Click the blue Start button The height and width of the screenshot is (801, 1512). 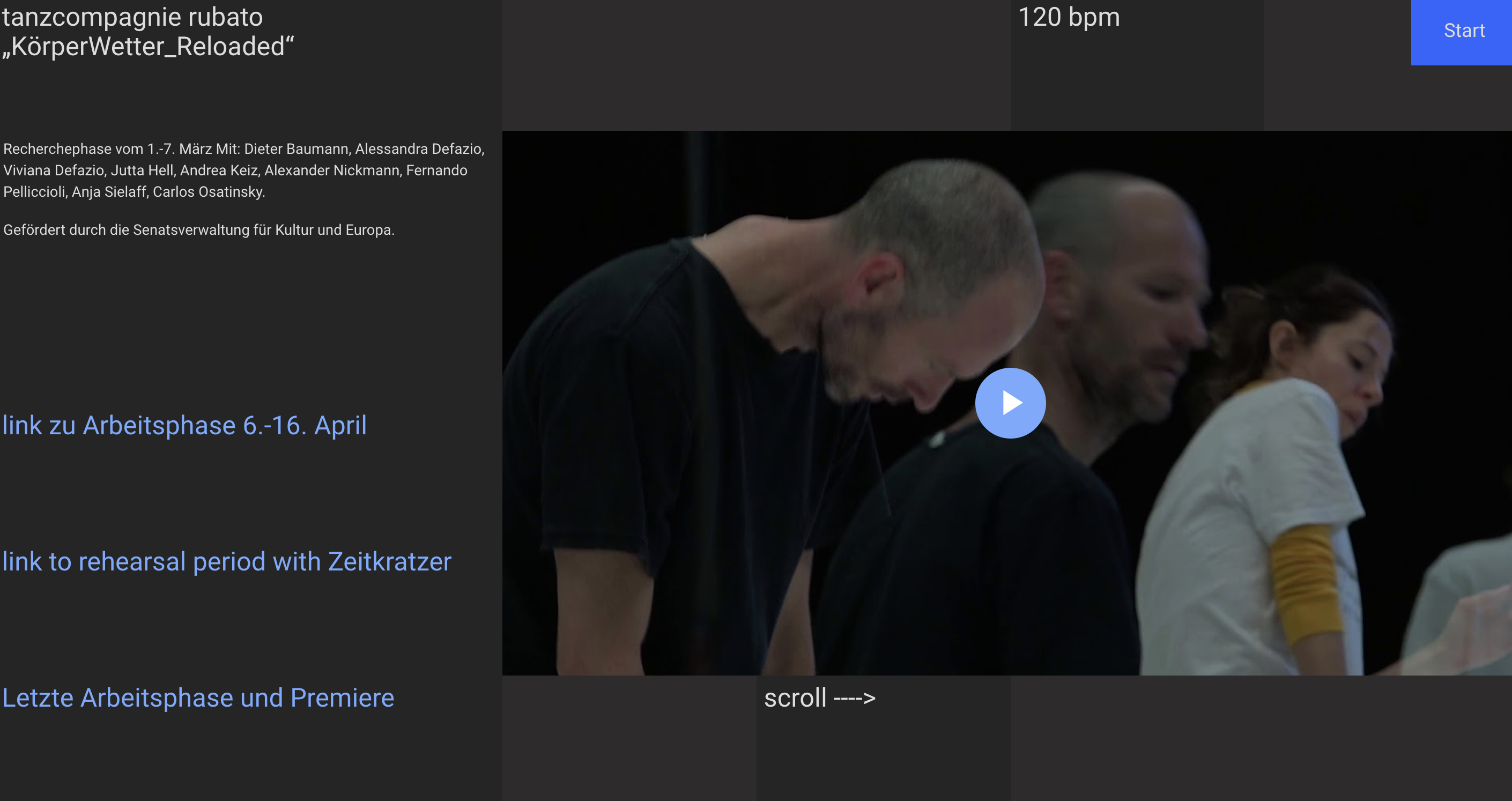click(x=1462, y=32)
